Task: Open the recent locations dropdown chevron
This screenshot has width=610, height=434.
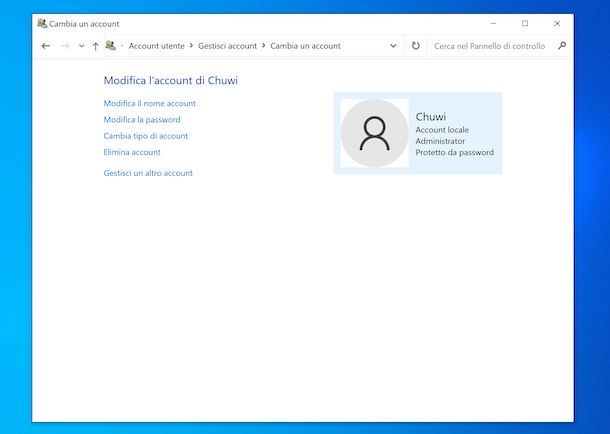Action: tap(81, 46)
